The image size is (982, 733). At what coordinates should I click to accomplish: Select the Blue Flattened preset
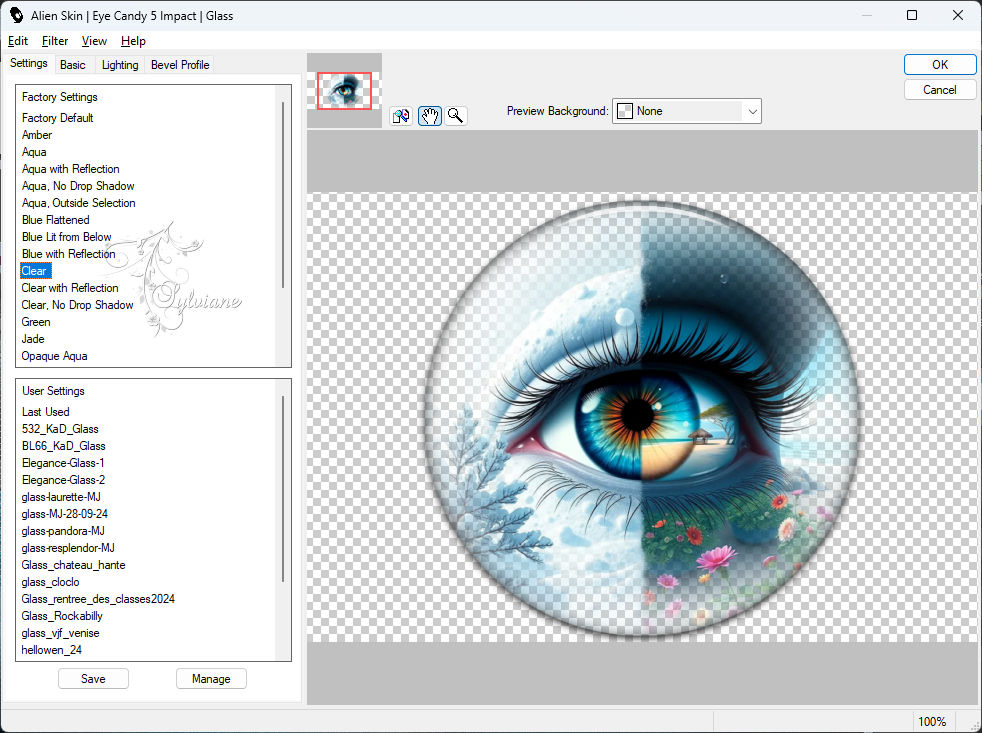coord(55,219)
